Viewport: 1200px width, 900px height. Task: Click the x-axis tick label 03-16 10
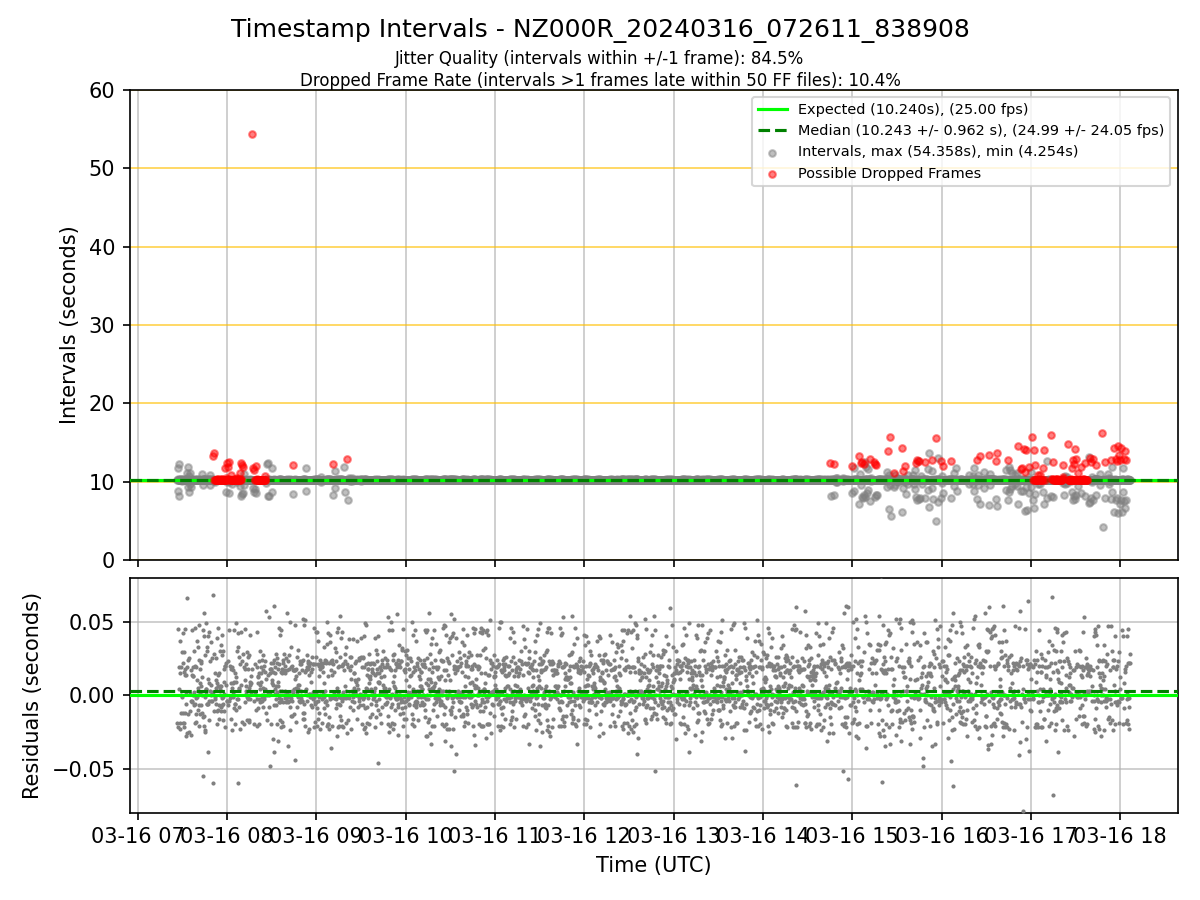[x=405, y=835]
